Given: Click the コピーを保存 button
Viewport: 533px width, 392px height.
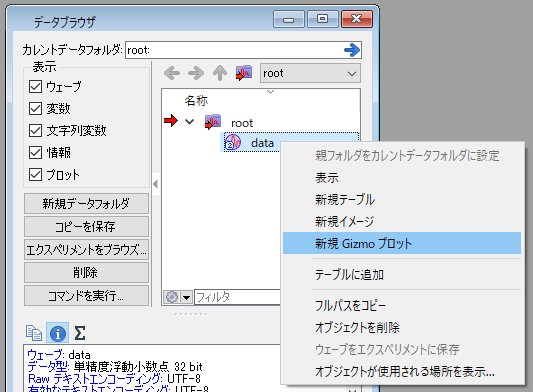Looking at the screenshot, I should [86, 226].
